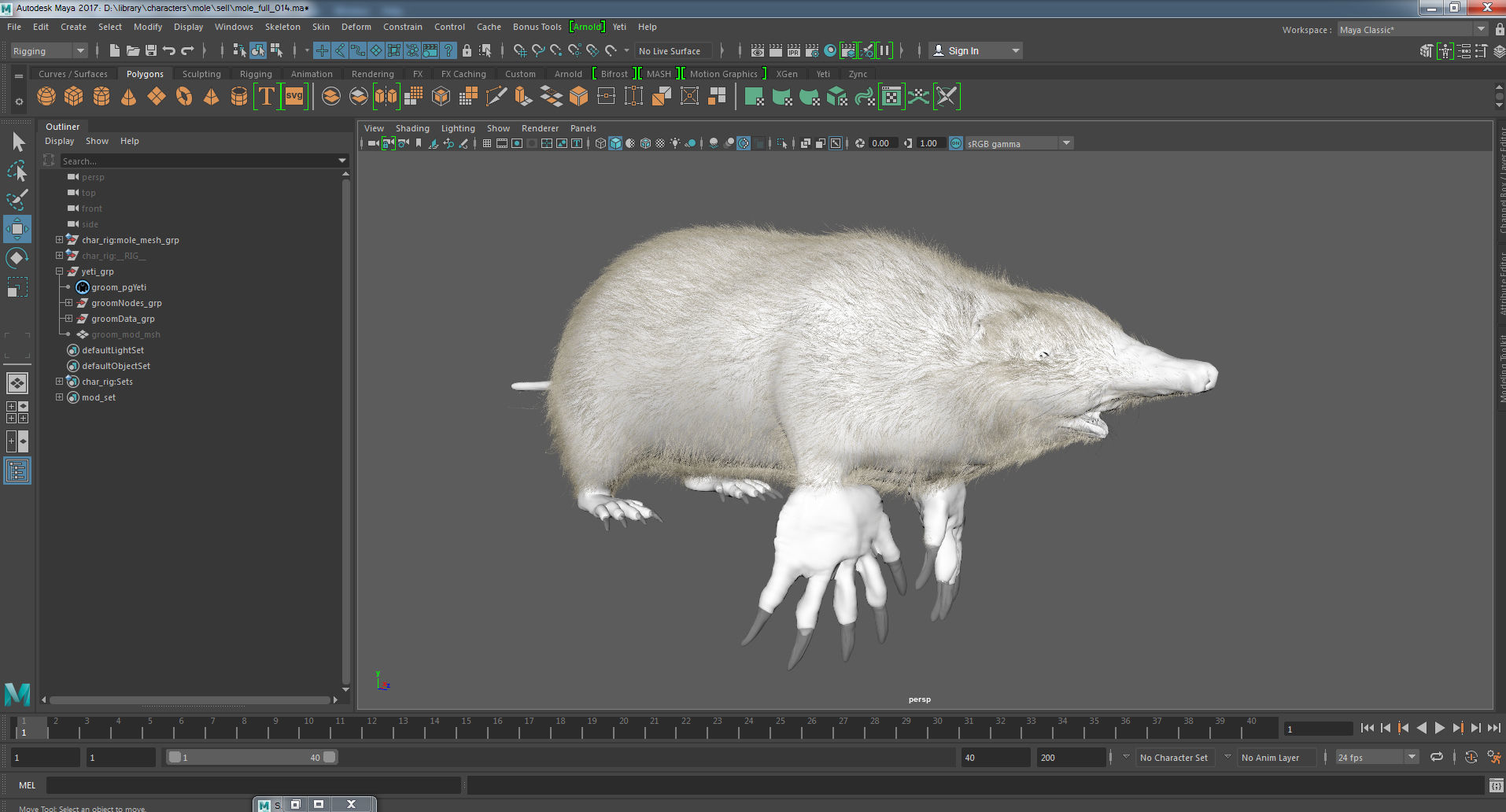Toggle use all lights in viewport
The width and height of the screenshot is (1506, 812).
click(x=675, y=143)
